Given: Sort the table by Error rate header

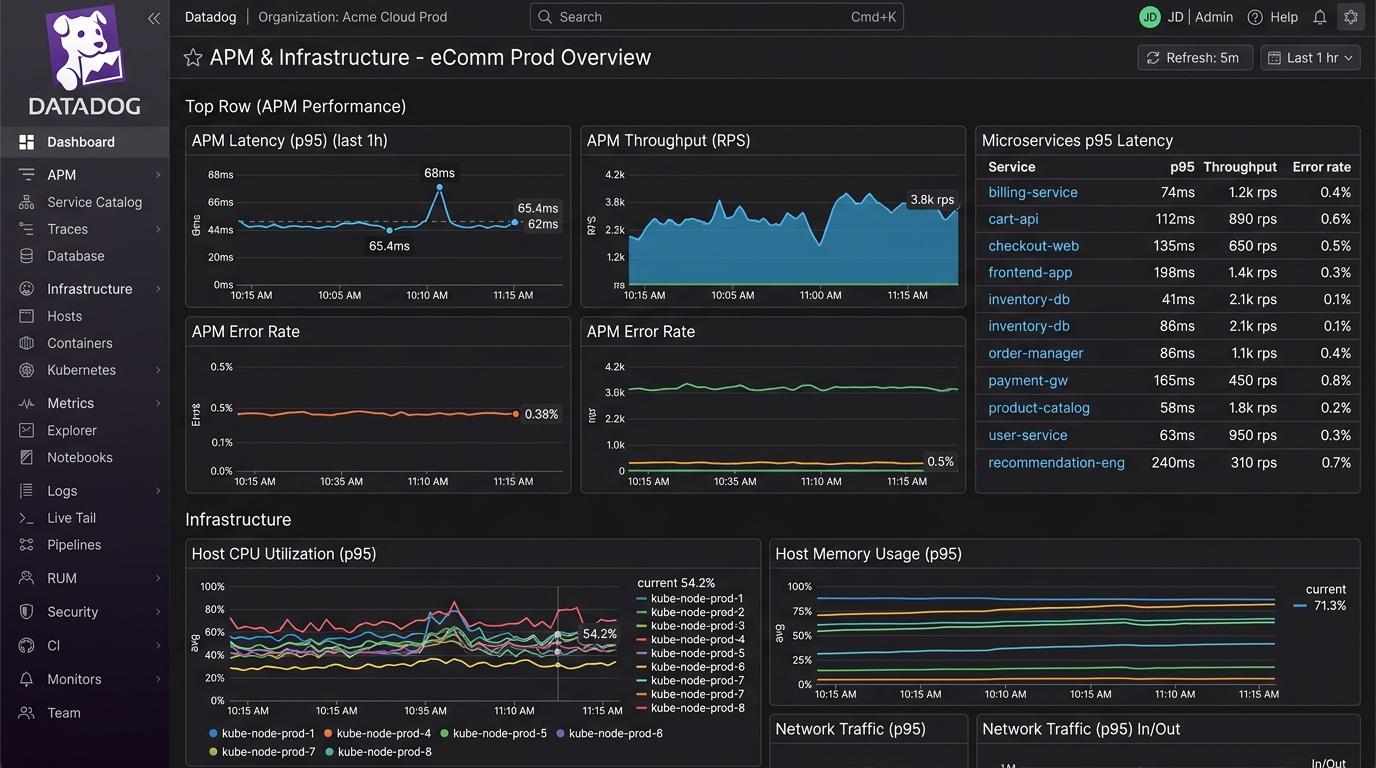Looking at the screenshot, I should click(1321, 167).
